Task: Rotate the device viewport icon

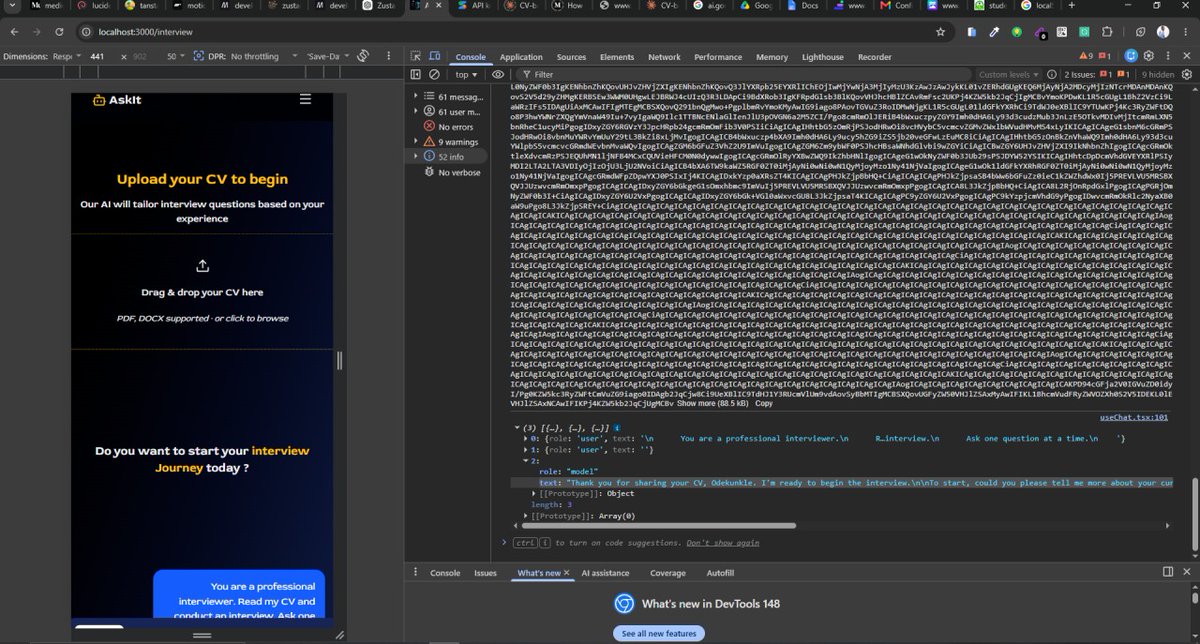Action: pos(365,57)
